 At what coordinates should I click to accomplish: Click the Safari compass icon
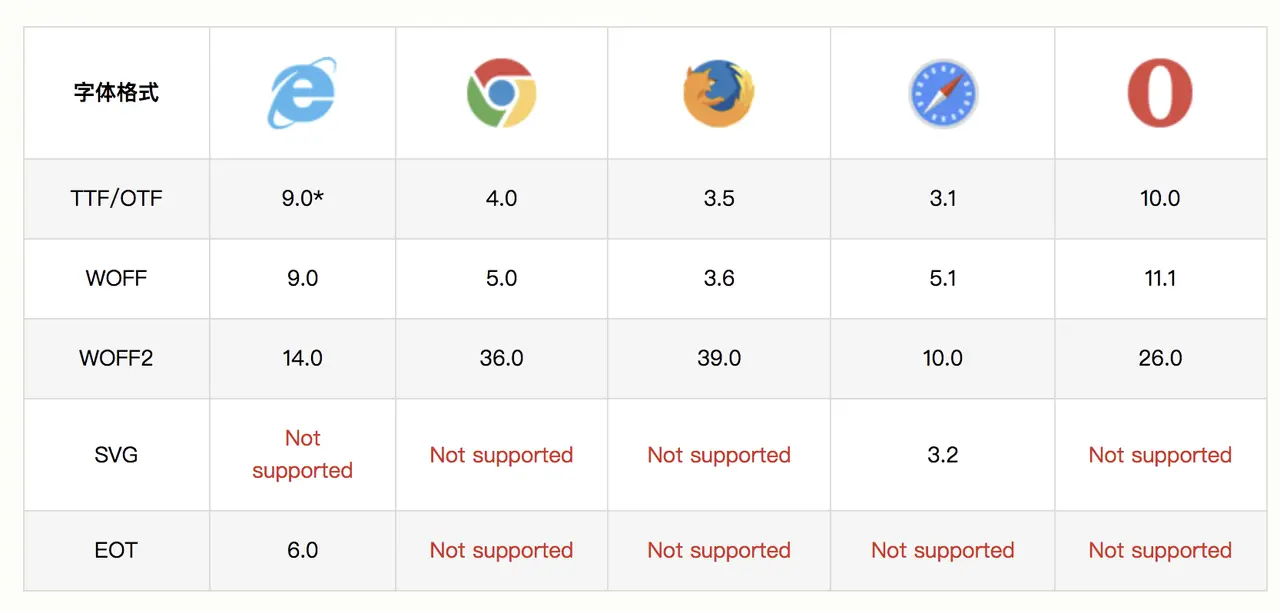pyautogui.click(x=942, y=93)
